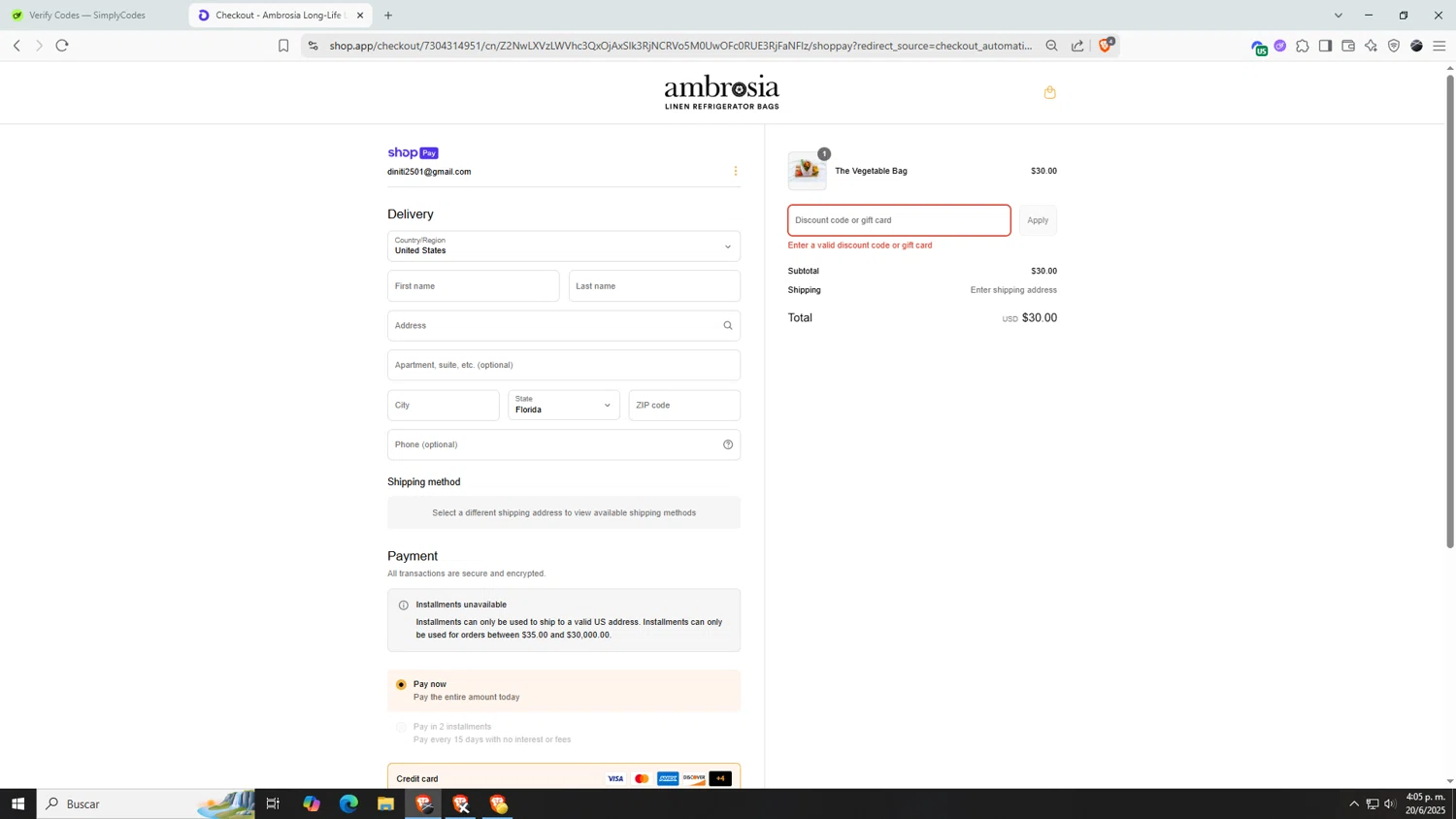This screenshot has width=1456, height=819.
Task: Click the +4 more card types badge
Action: [x=720, y=778]
